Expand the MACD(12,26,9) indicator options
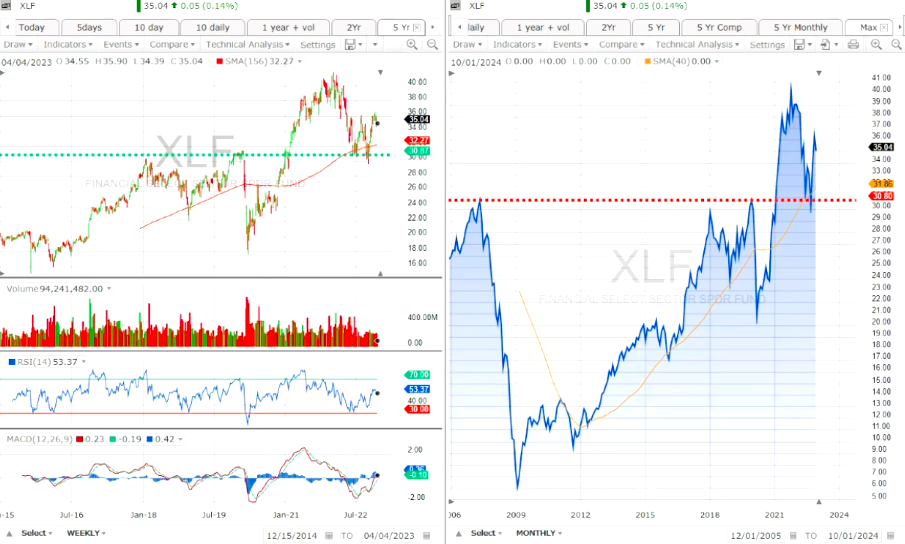This screenshot has width=905, height=544. pos(181,439)
